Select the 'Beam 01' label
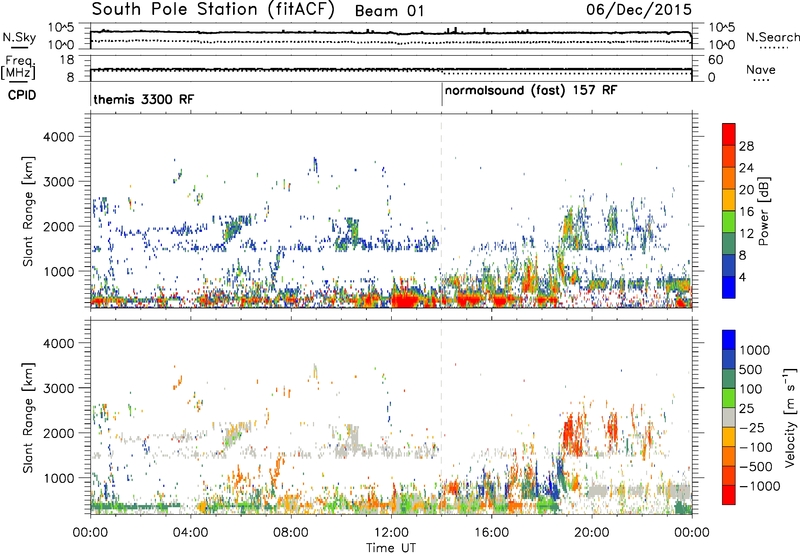The width and height of the screenshot is (800, 554). tap(389, 11)
